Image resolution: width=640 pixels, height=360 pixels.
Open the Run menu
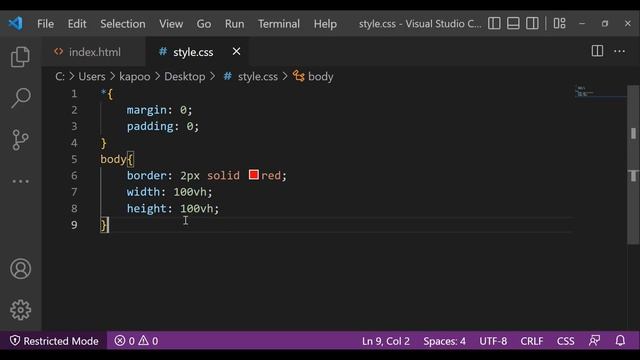(x=234, y=24)
